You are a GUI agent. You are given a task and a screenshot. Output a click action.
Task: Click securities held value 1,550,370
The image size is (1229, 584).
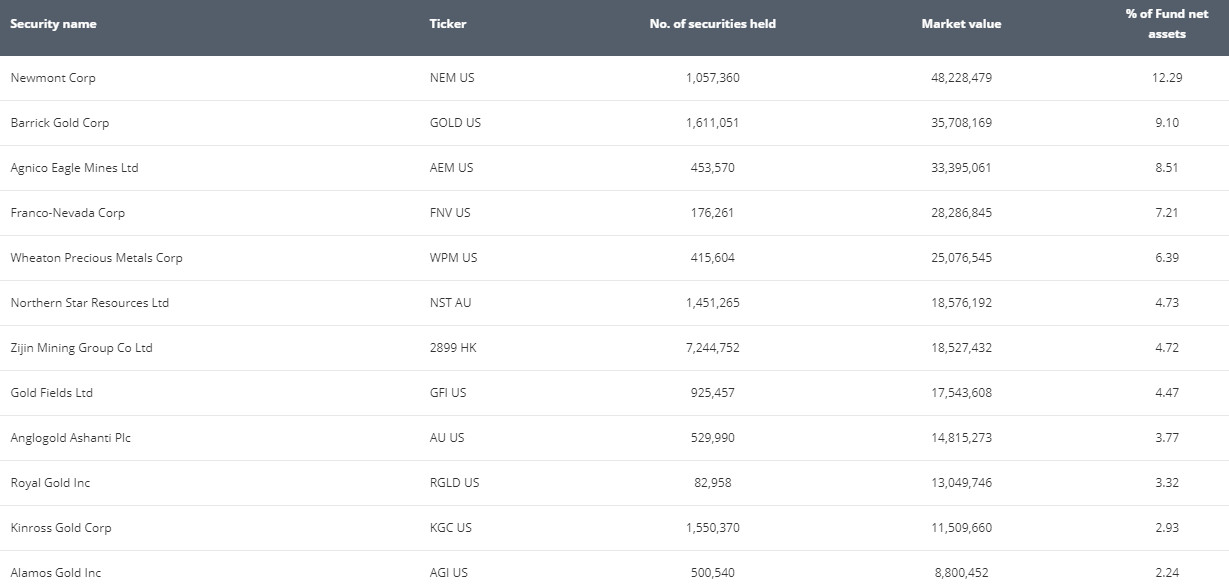click(x=713, y=528)
